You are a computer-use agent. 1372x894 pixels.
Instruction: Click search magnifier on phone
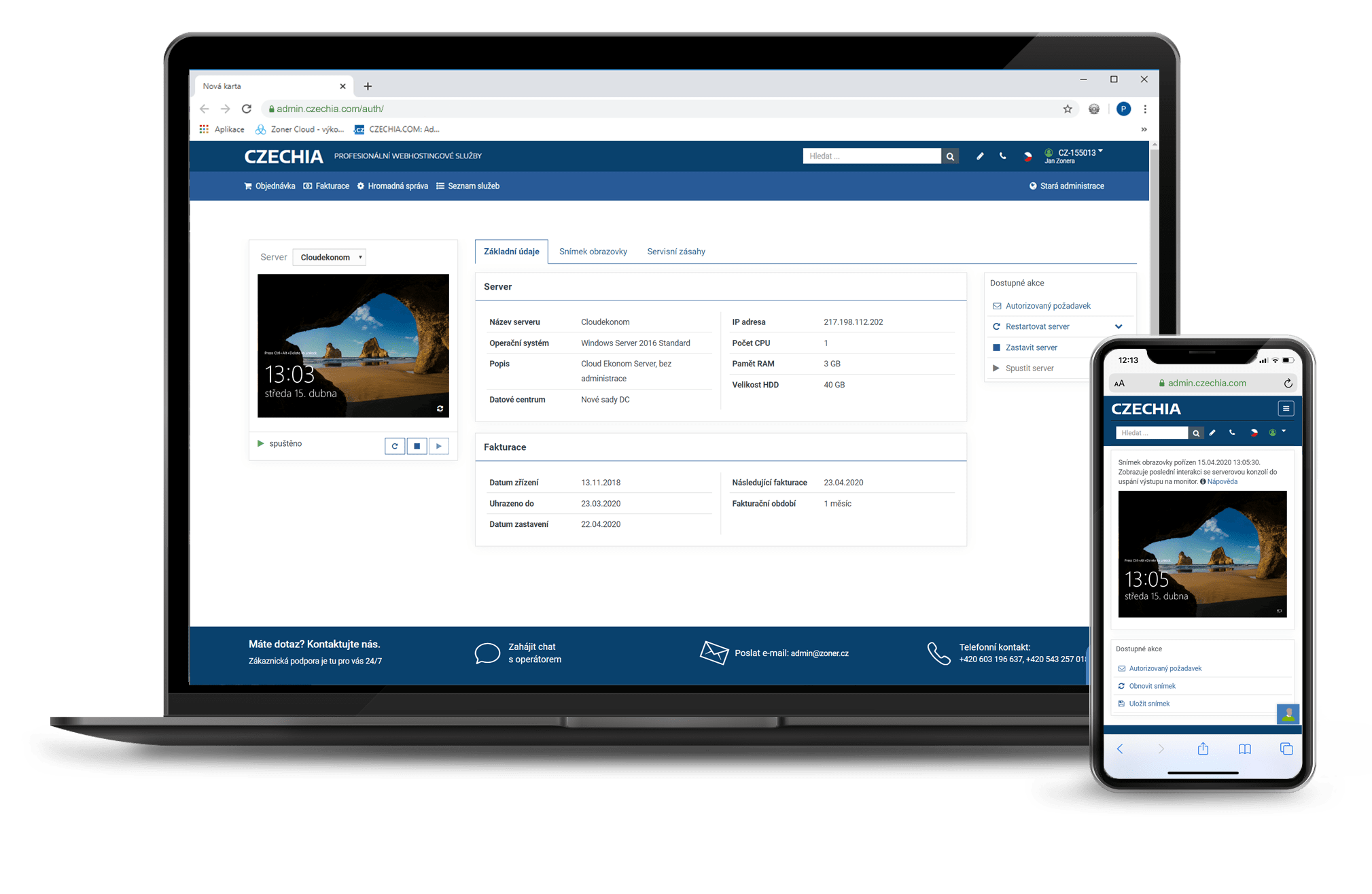pos(1196,433)
